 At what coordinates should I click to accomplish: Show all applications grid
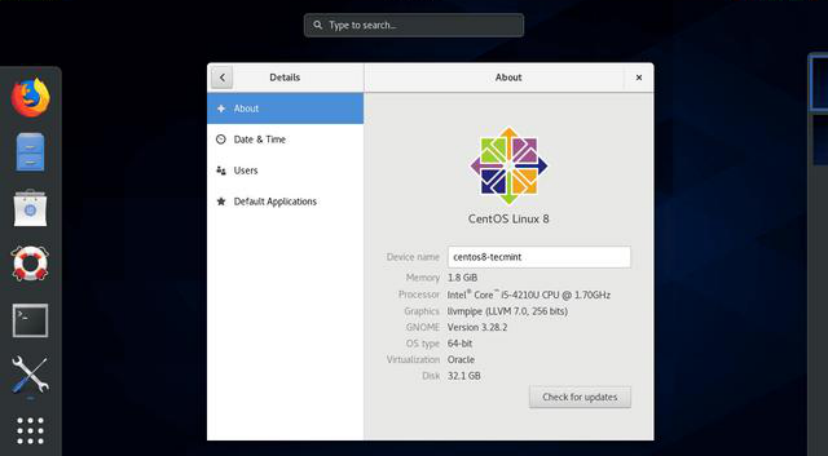(x=30, y=431)
